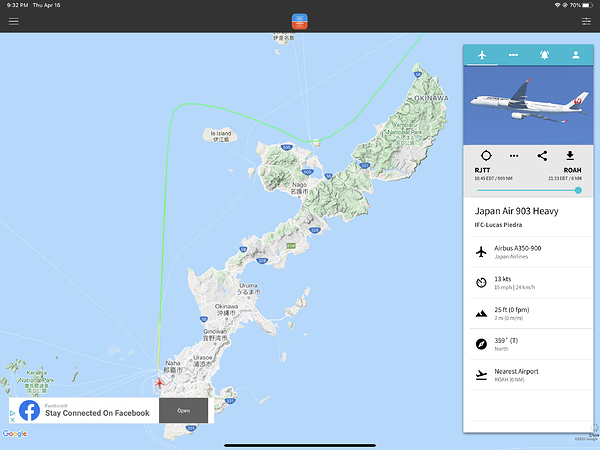
Task: Select the red aircraft marker on map
Action: click(x=159, y=382)
